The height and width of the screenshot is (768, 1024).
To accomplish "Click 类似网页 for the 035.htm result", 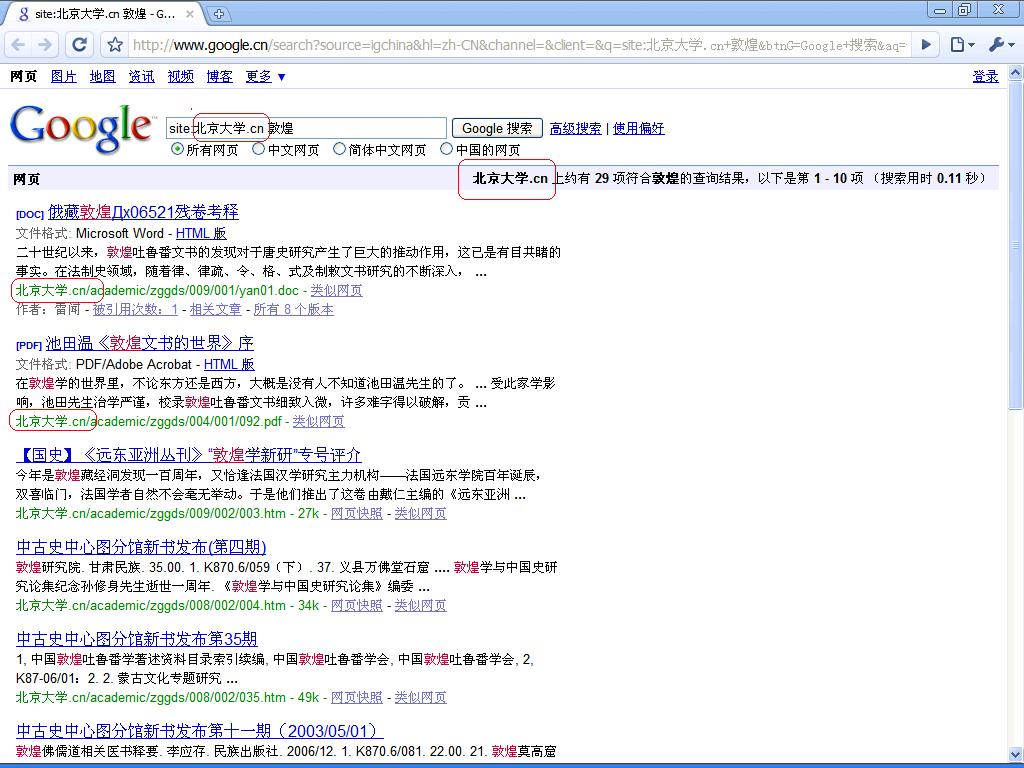I will (421, 697).
